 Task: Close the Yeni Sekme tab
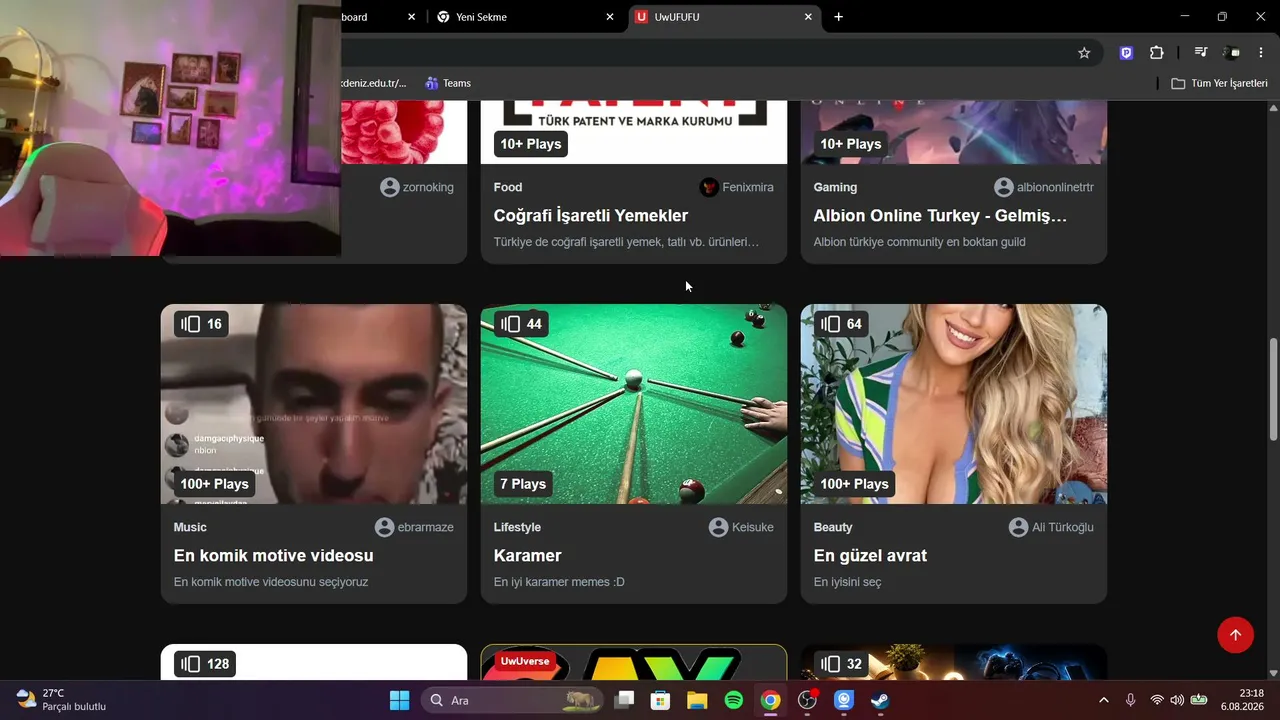click(610, 17)
